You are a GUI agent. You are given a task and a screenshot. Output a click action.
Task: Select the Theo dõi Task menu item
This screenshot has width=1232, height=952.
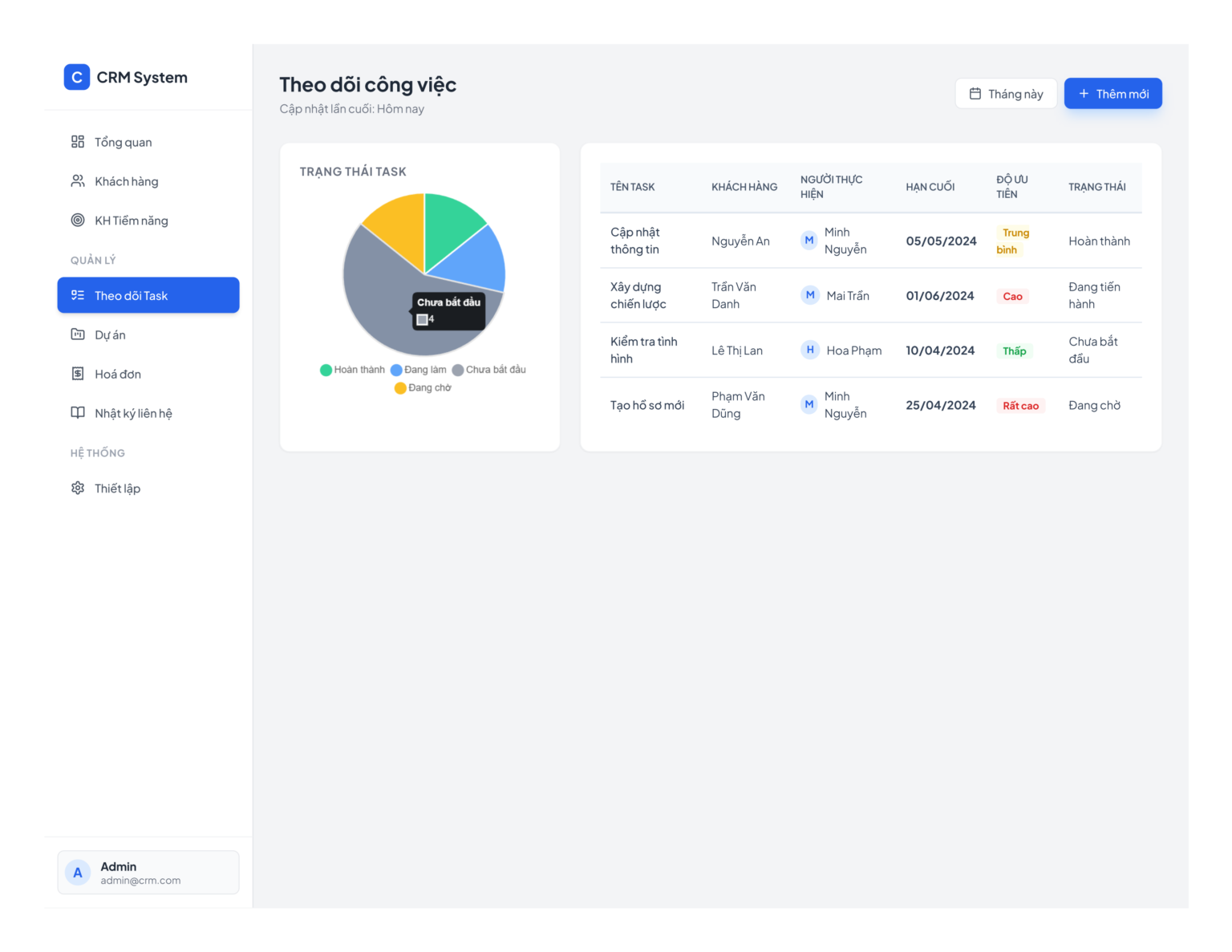[148, 295]
